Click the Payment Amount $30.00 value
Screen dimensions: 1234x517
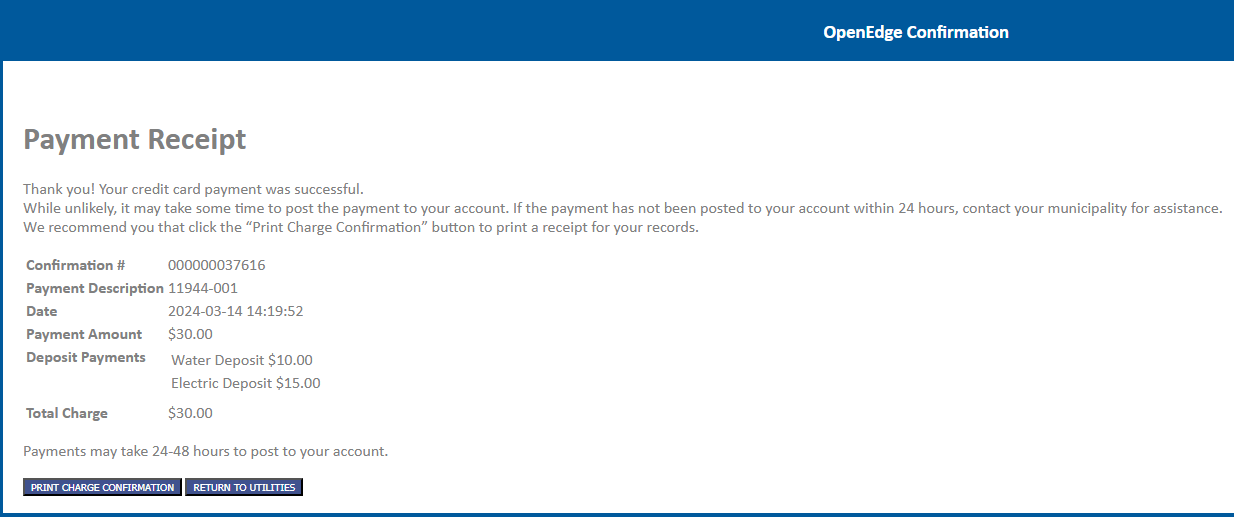[190, 334]
